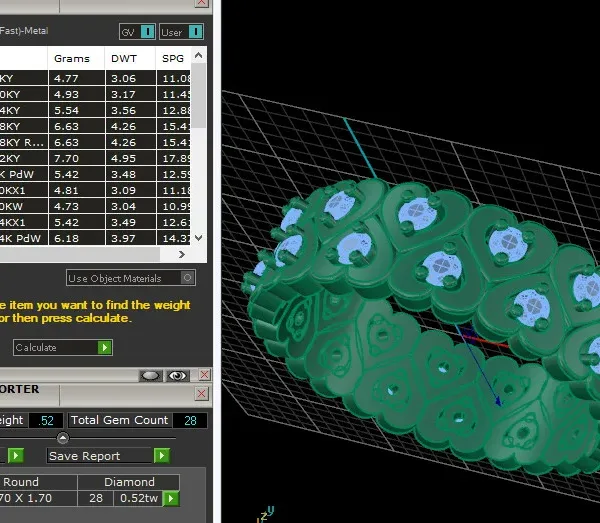Click the metal table scroll-down arrow
600x523 pixels.
[199, 238]
